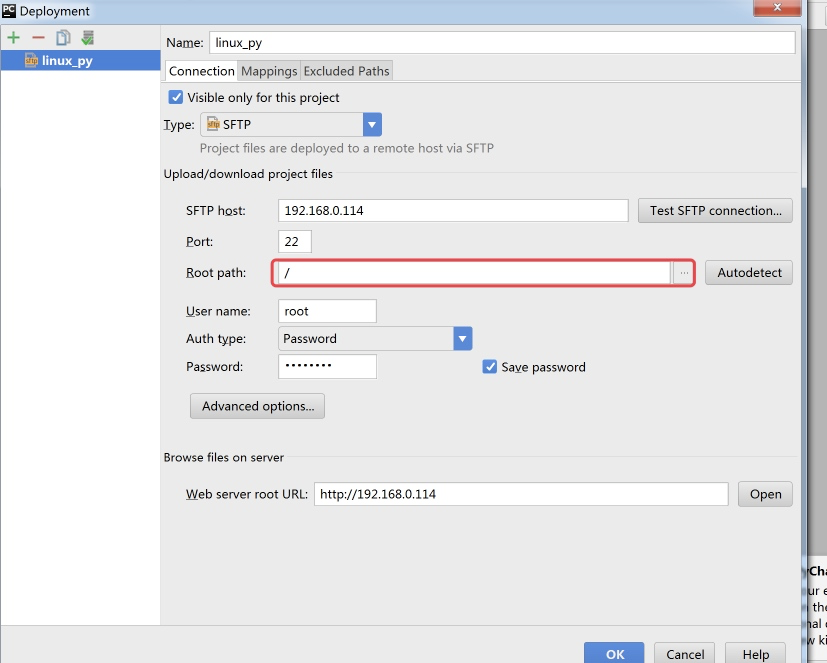Click the Name field containing linux_py
Screen dimensions: 827x663
click(x=502, y=43)
